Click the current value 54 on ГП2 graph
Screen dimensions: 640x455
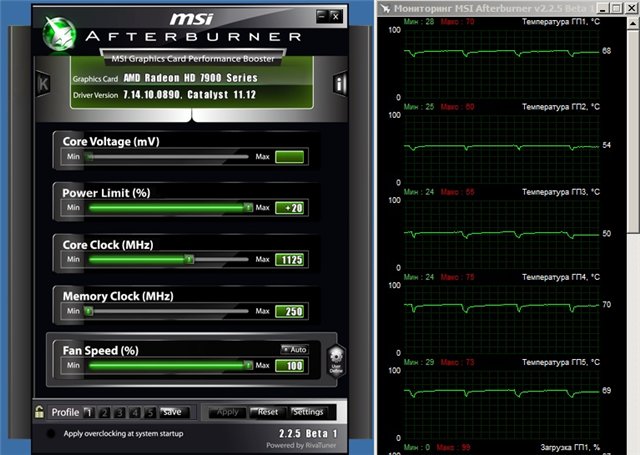point(607,145)
